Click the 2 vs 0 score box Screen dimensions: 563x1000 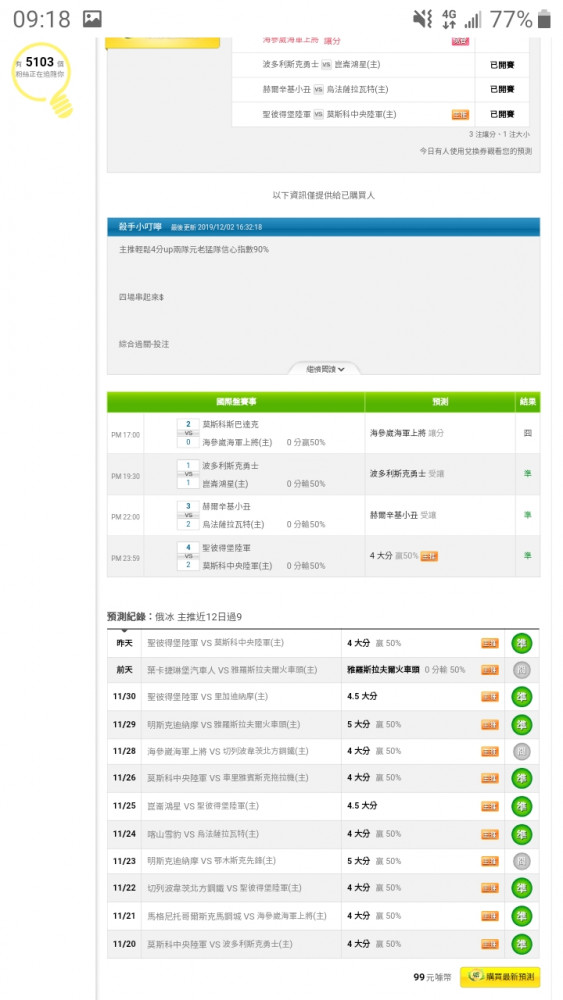click(x=188, y=433)
